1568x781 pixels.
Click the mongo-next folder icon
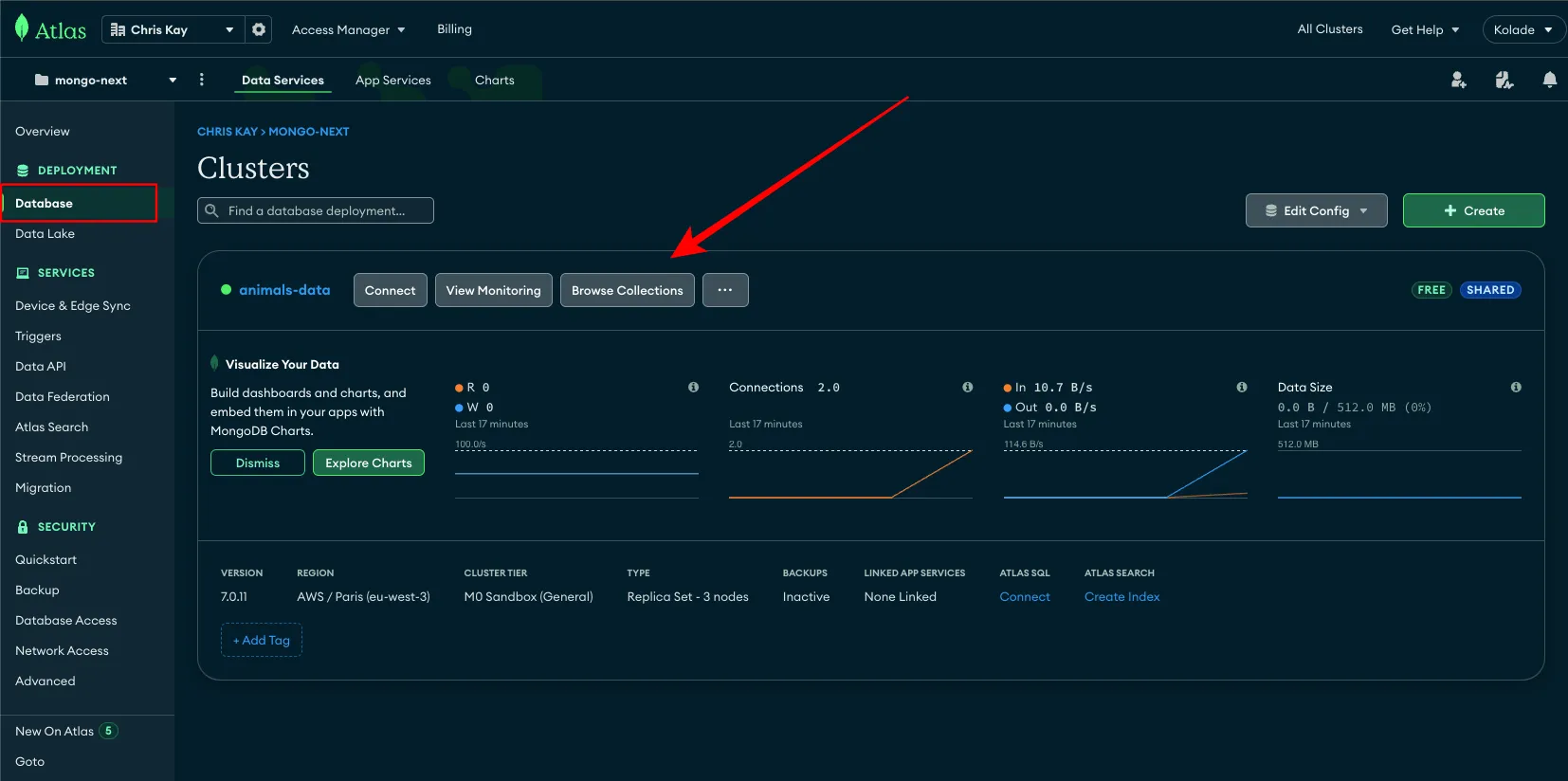coord(42,80)
